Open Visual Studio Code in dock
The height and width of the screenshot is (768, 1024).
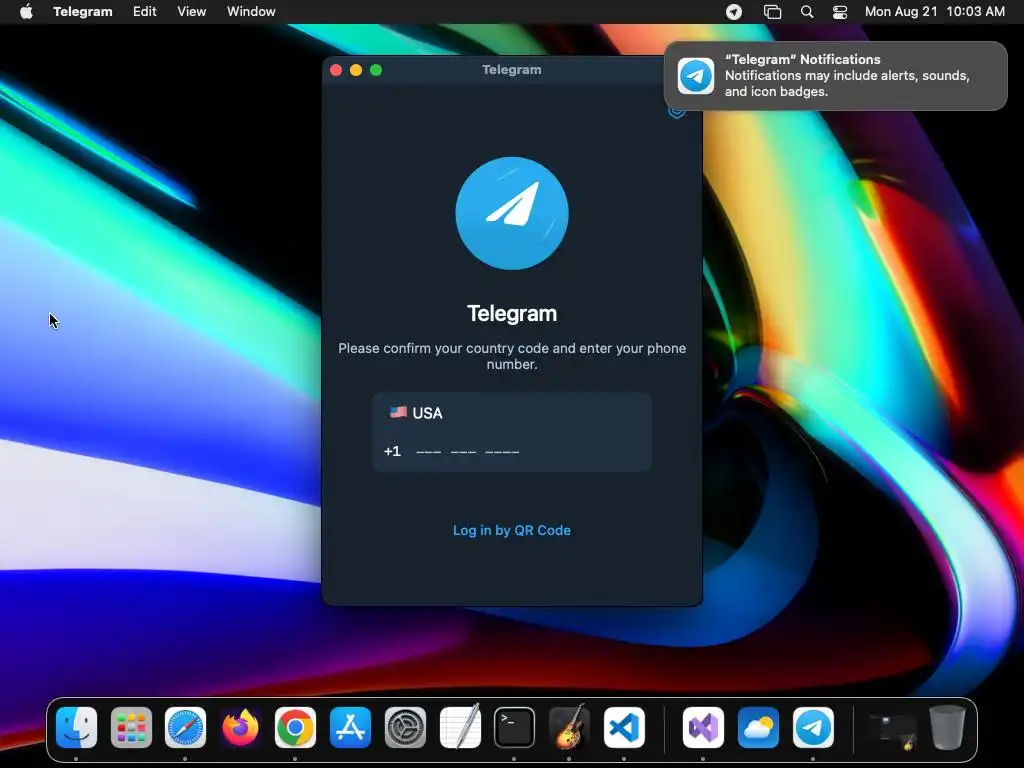[624, 727]
